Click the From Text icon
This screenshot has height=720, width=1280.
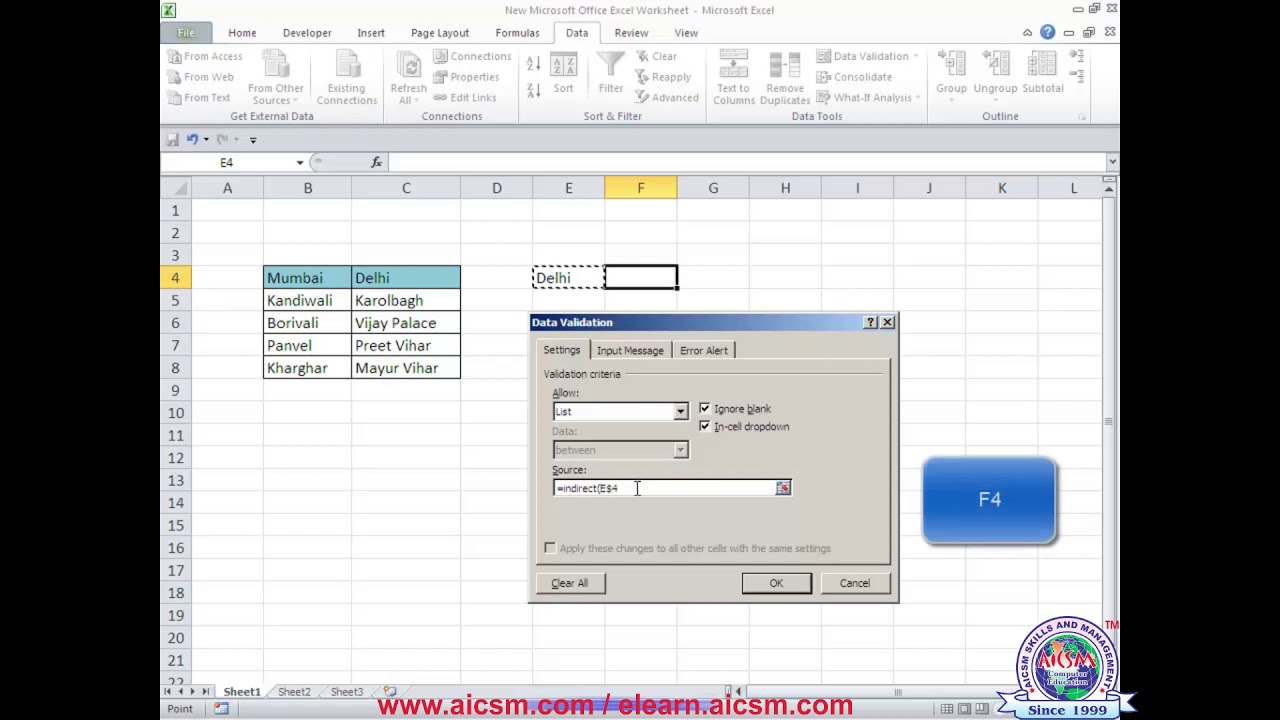(x=174, y=98)
